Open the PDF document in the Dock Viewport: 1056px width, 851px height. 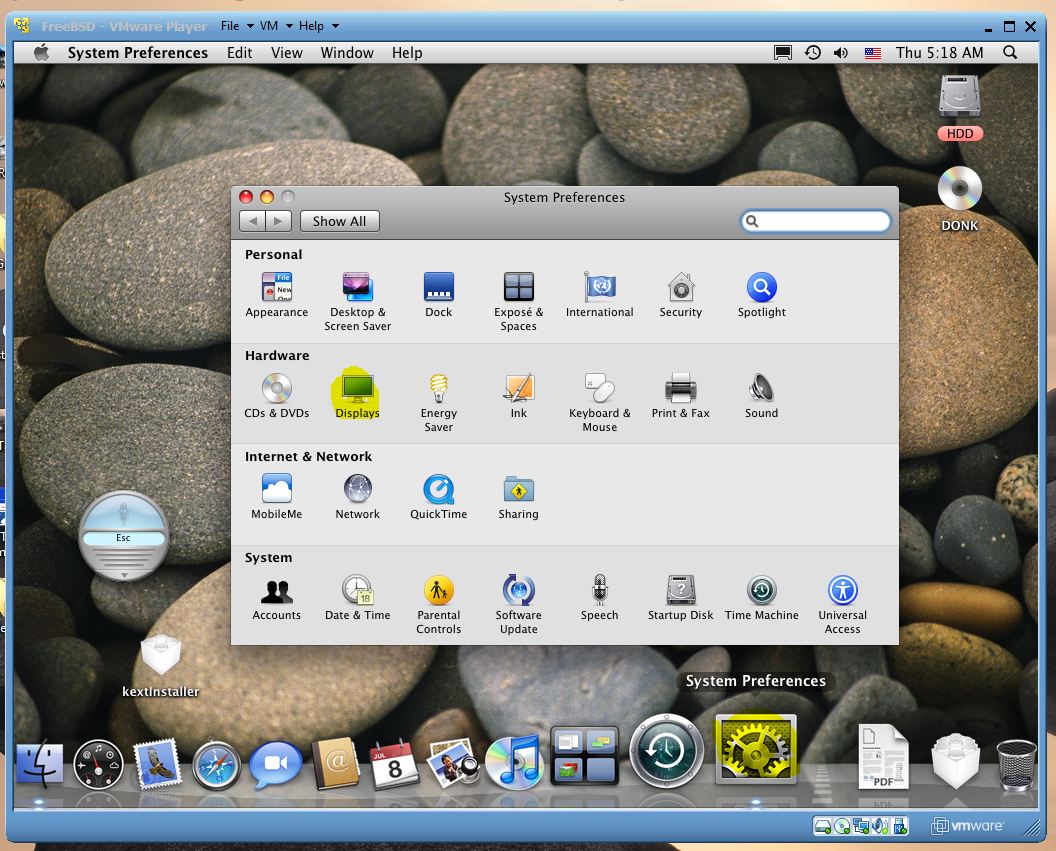(x=883, y=757)
